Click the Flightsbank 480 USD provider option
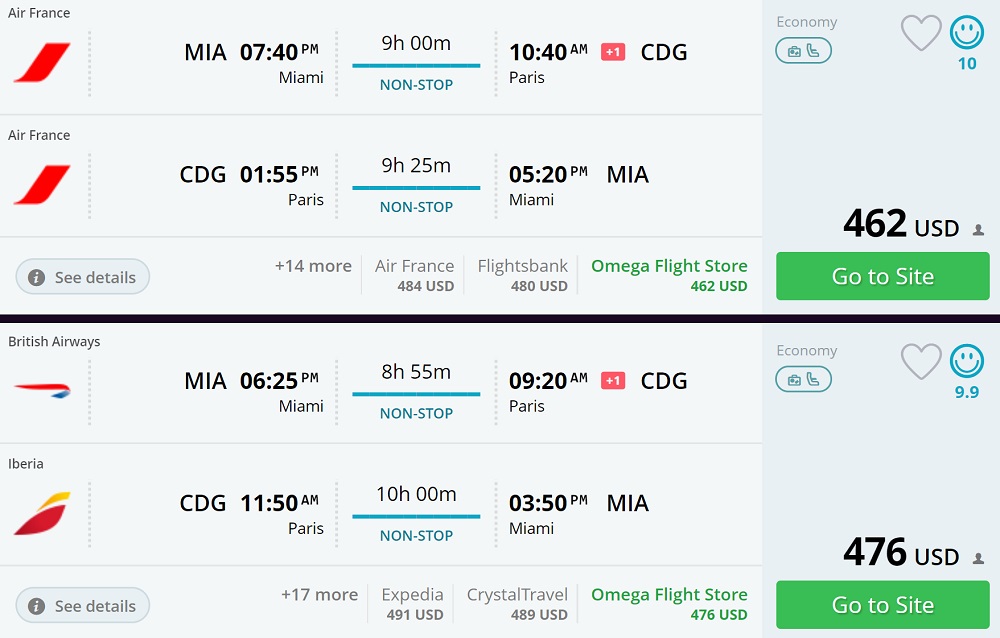The height and width of the screenshot is (638, 1000). (x=522, y=276)
